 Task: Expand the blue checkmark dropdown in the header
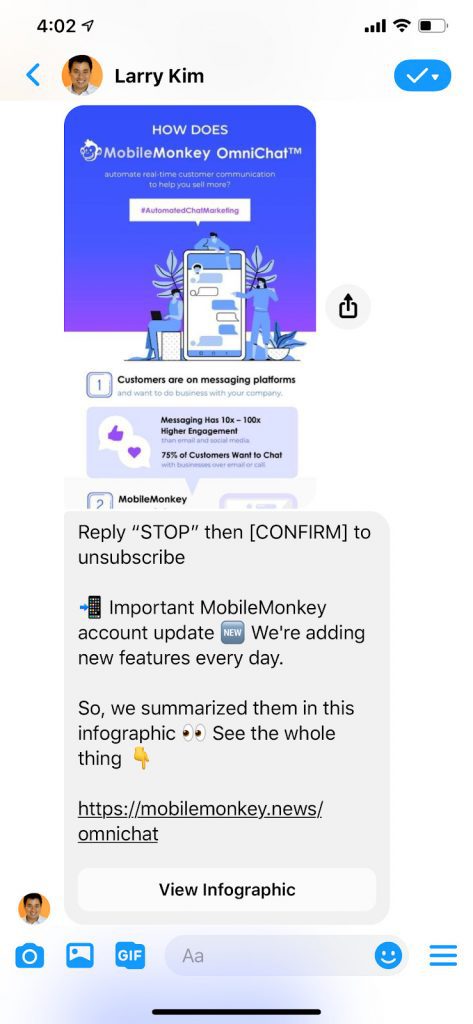[x=422, y=76]
